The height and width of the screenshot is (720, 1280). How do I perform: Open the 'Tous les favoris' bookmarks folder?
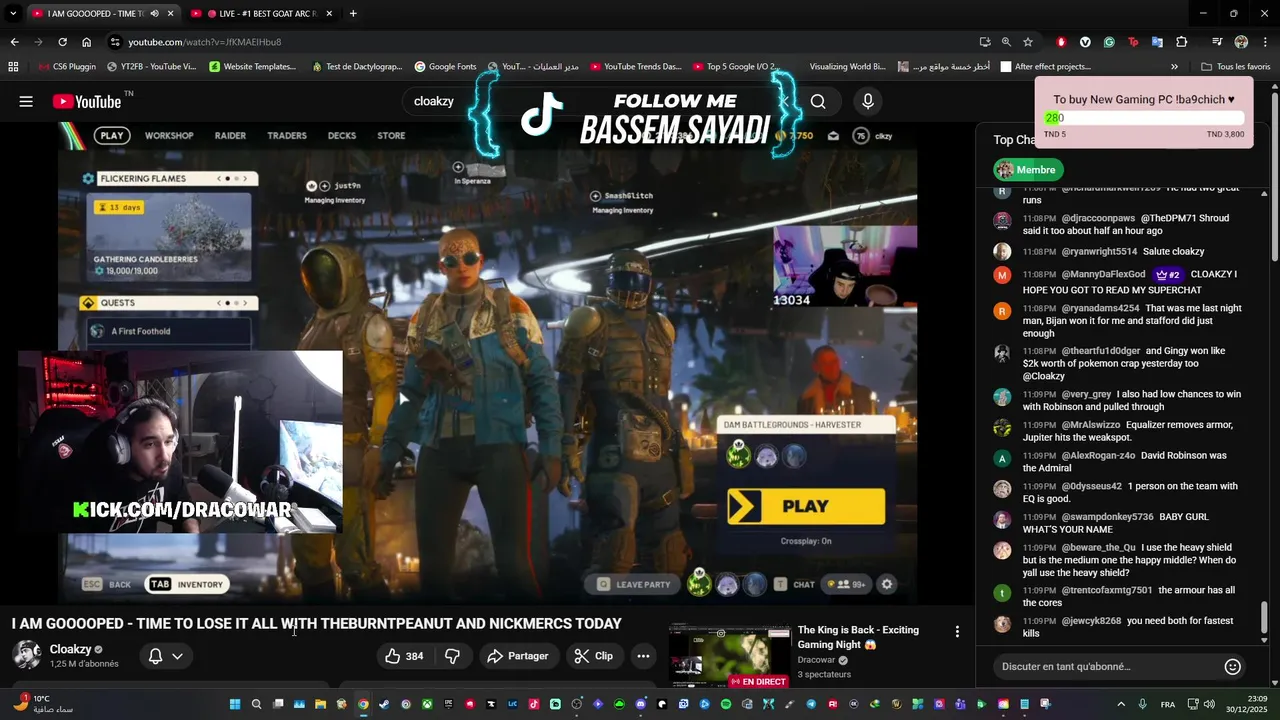(x=1235, y=67)
